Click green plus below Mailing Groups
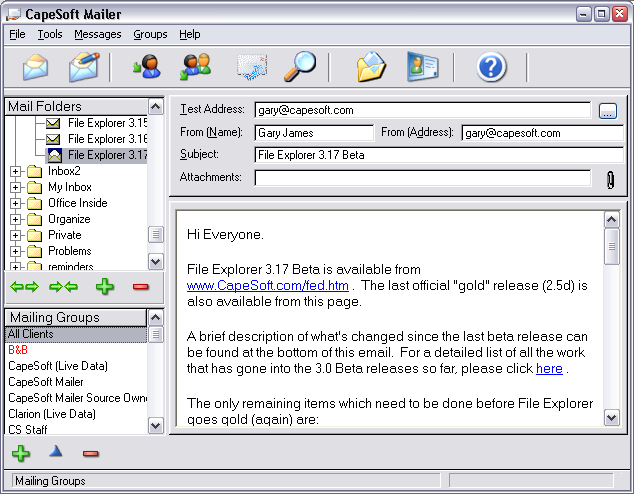This screenshot has width=635, height=494. click(x=21, y=453)
